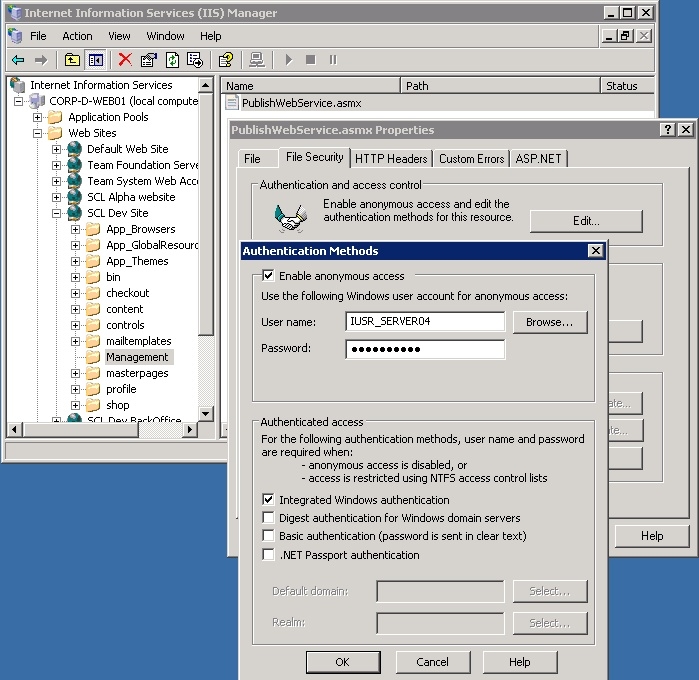The height and width of the screenshot is (680, 699).
Task: Click Cancel in Authentication Methods
Action: 432,662
